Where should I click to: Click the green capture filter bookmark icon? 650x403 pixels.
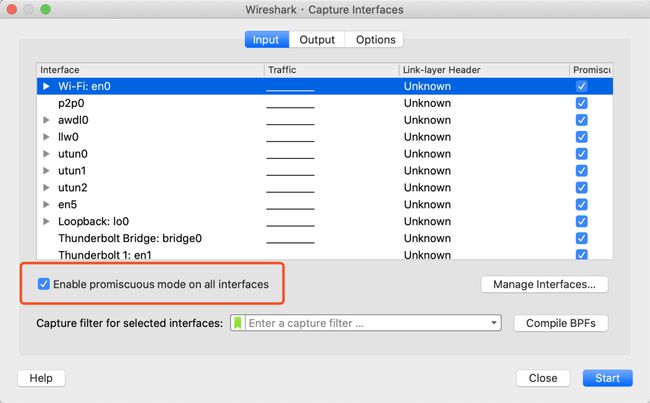click(x=238, y=323)
